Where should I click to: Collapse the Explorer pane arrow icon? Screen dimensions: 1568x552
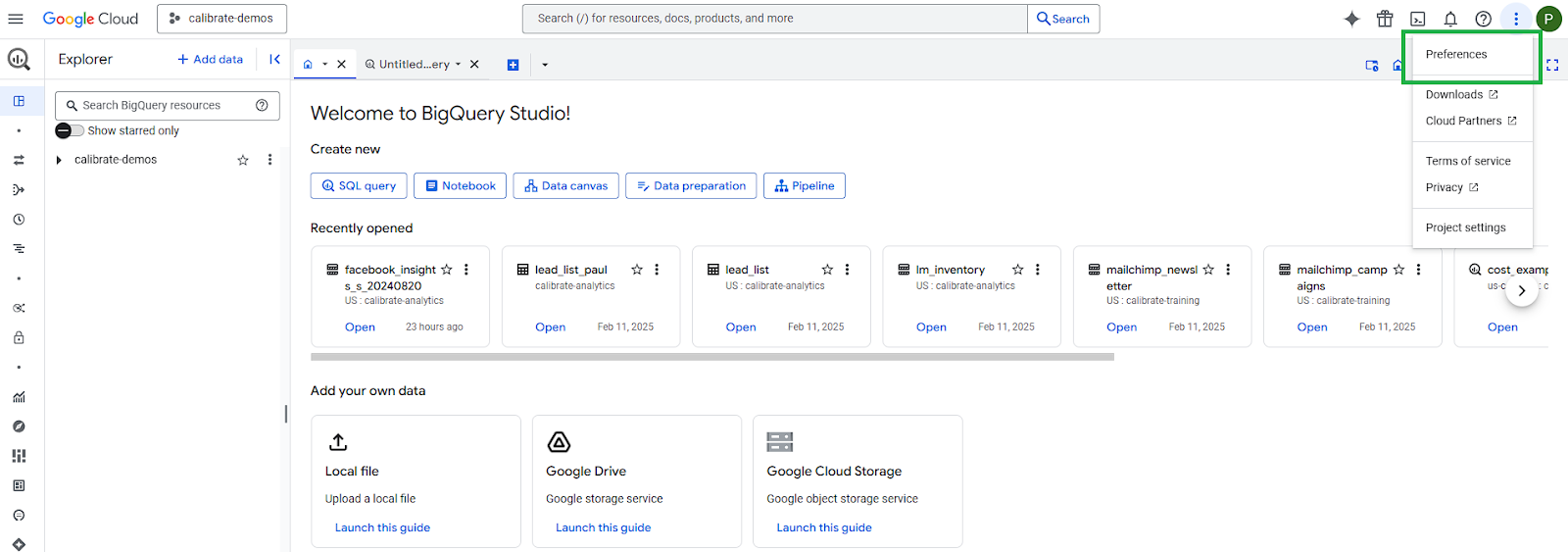(x=274, y=59)
